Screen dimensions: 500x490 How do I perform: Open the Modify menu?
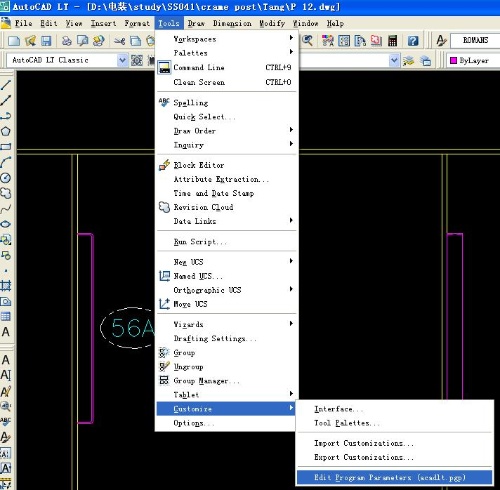coord(272,23)
